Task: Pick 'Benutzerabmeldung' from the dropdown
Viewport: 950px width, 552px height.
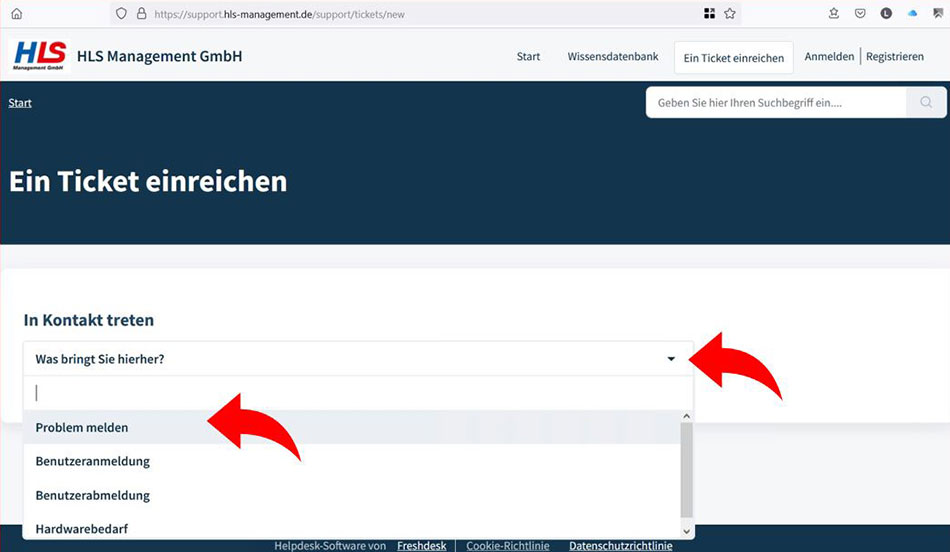Action: 92,495
